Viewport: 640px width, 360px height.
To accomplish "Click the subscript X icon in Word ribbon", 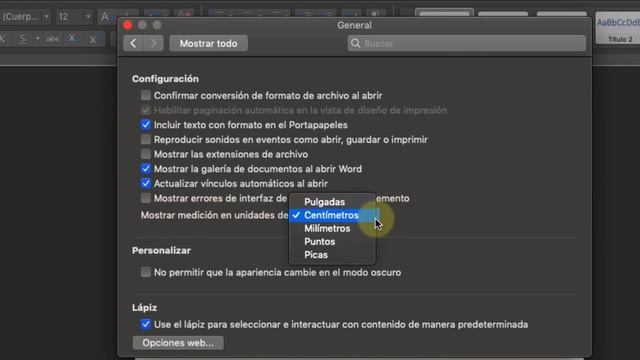I will 72,39.
